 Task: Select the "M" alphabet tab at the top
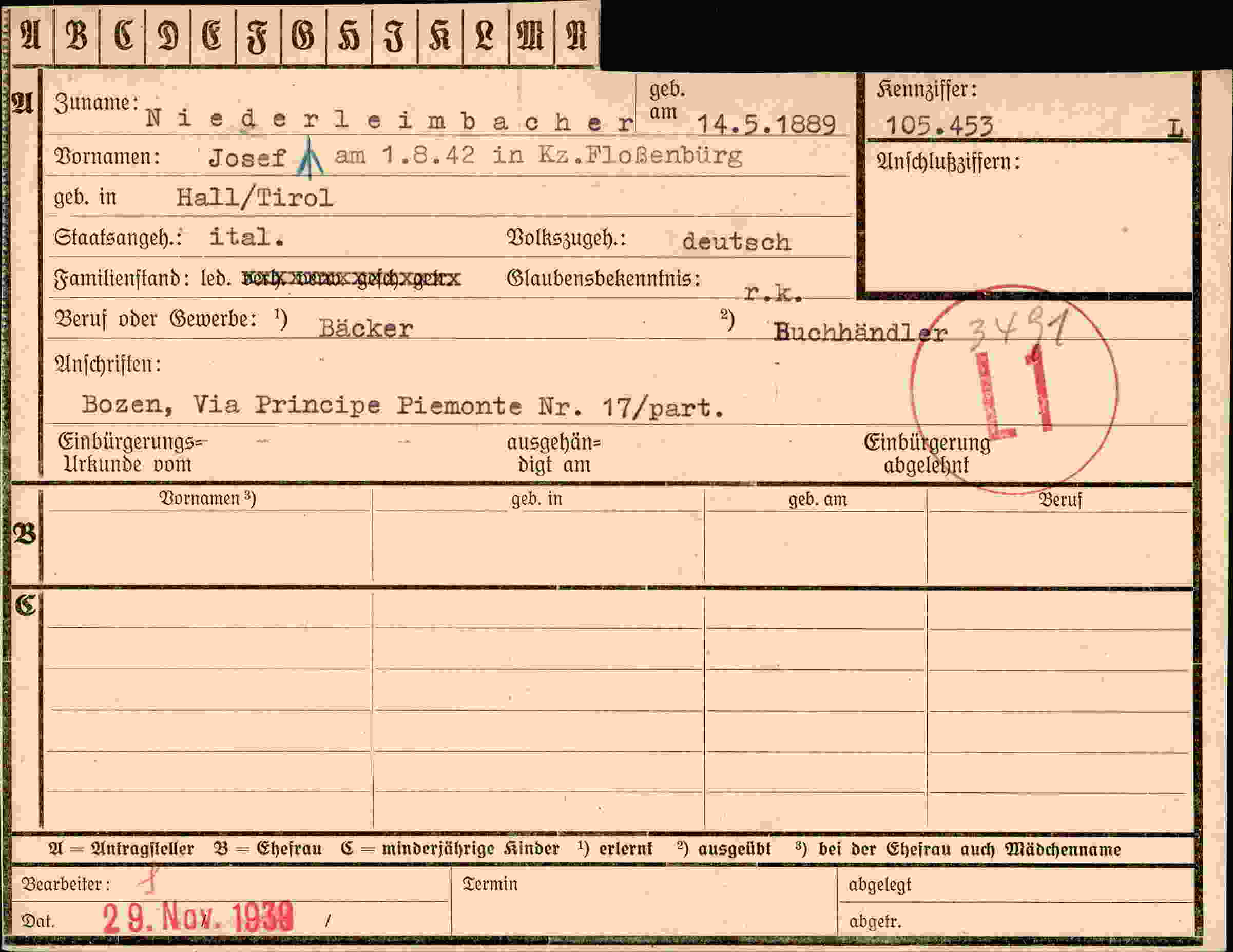click(x=531, y=36)
